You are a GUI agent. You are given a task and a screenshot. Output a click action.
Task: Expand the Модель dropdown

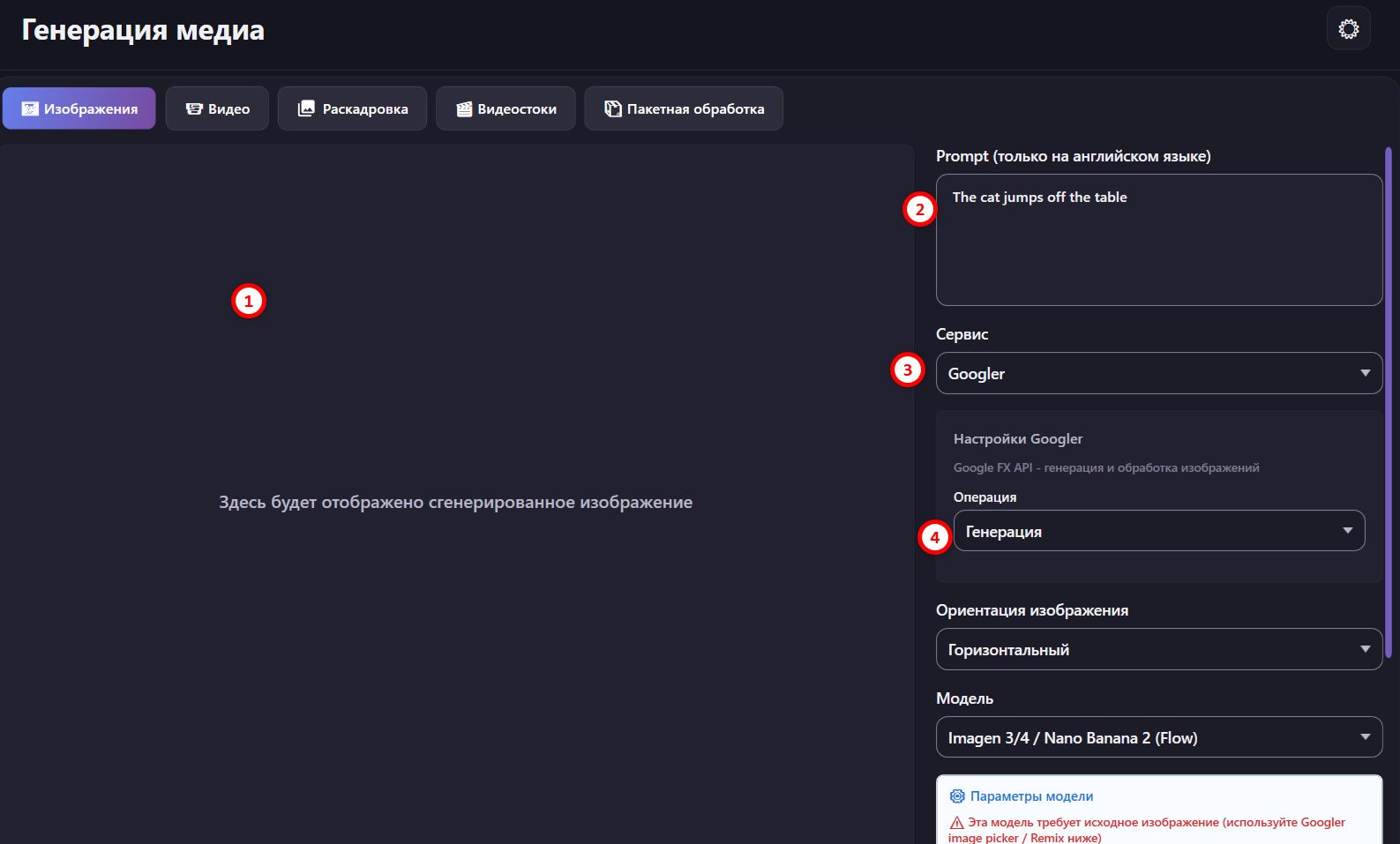[1158, 737]
